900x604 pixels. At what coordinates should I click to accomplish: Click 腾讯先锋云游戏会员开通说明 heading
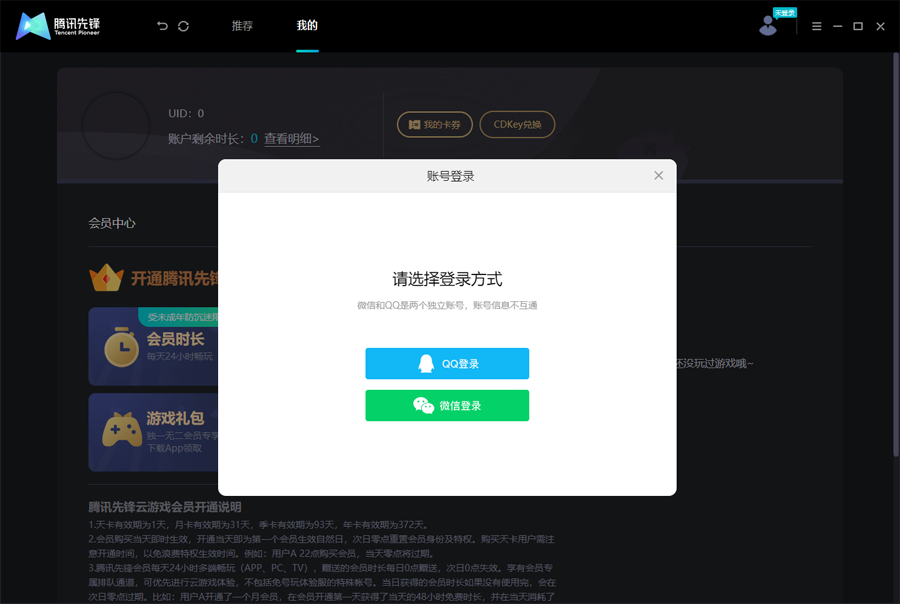[165, 507]
